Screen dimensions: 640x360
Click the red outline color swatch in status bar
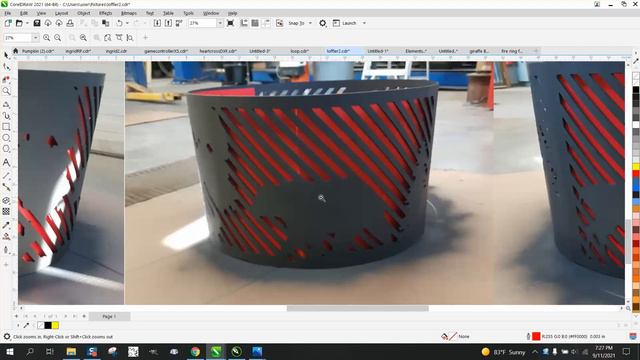pyautogui.click(x=536, y=336)
